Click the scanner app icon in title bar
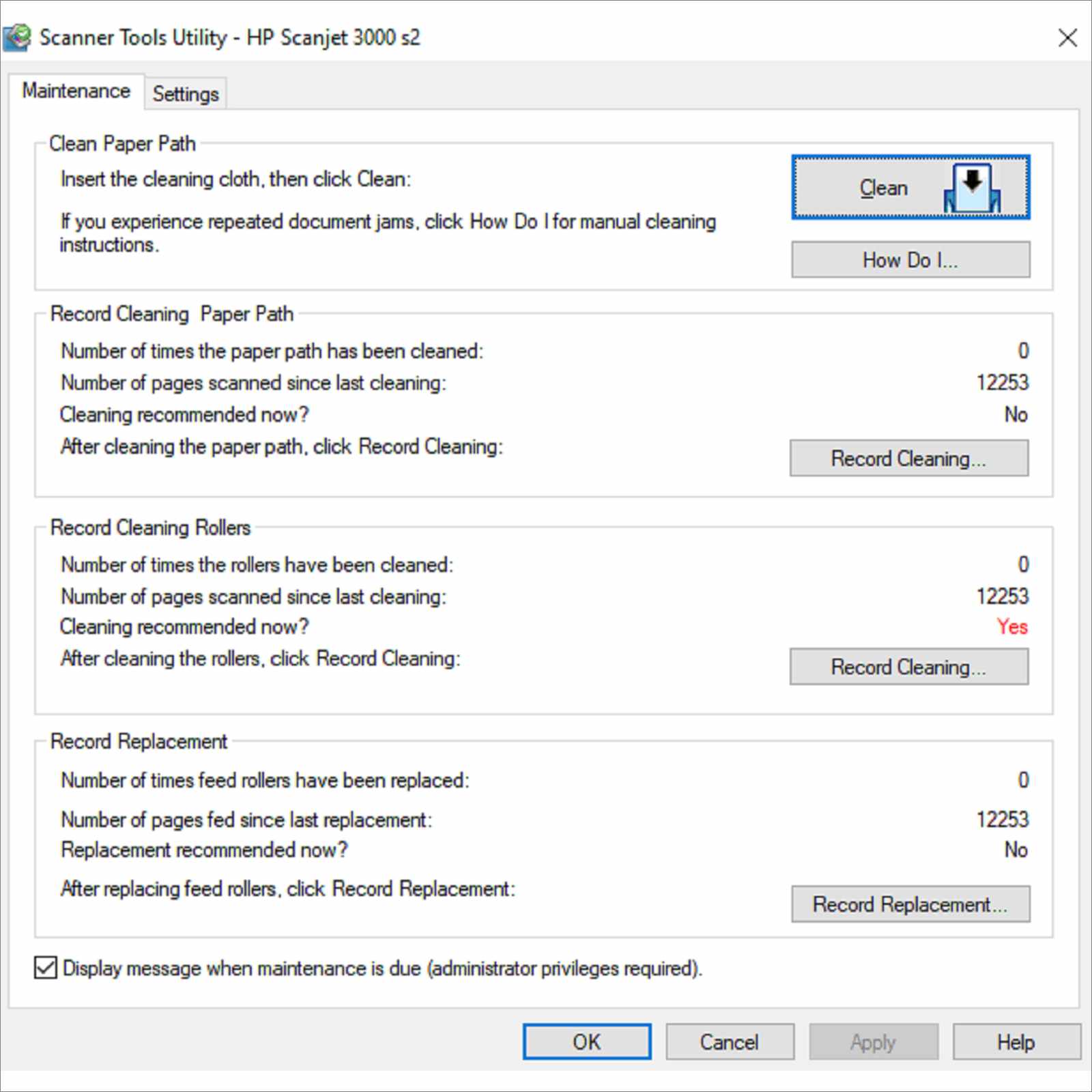Image resolution: width=1092 pixels, height=1092 pixels. [x=16, y=38]
